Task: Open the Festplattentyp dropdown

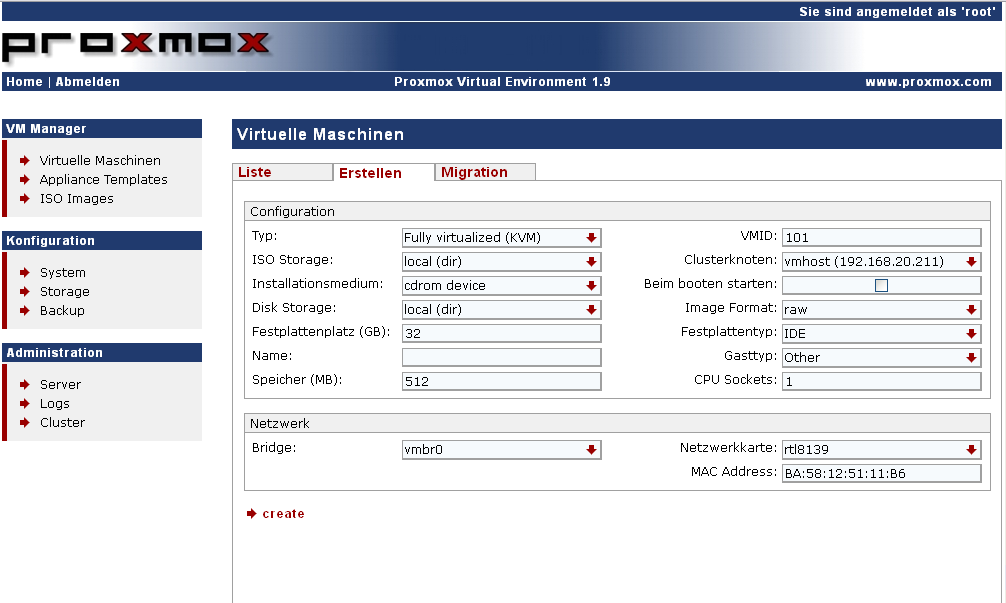Action: pyautogui.click(x=882, y=334)
